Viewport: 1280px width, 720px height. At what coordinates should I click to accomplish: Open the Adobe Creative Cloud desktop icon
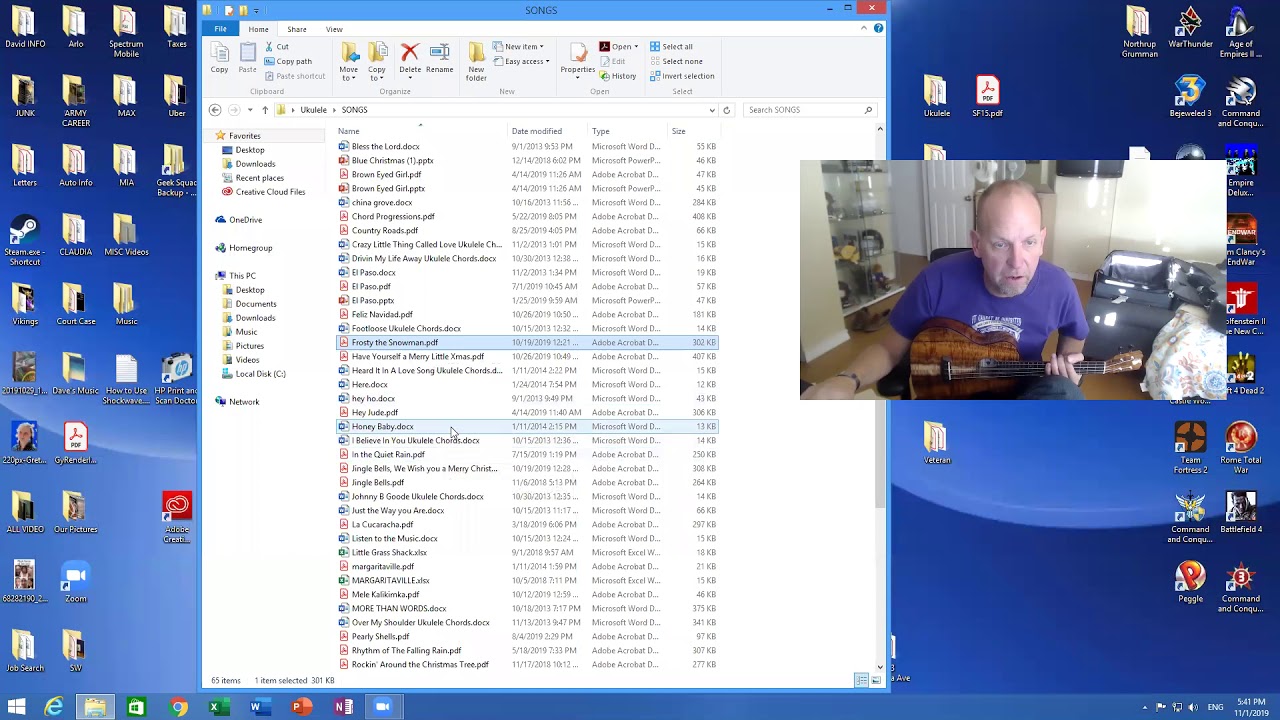(x=177, y=518)
